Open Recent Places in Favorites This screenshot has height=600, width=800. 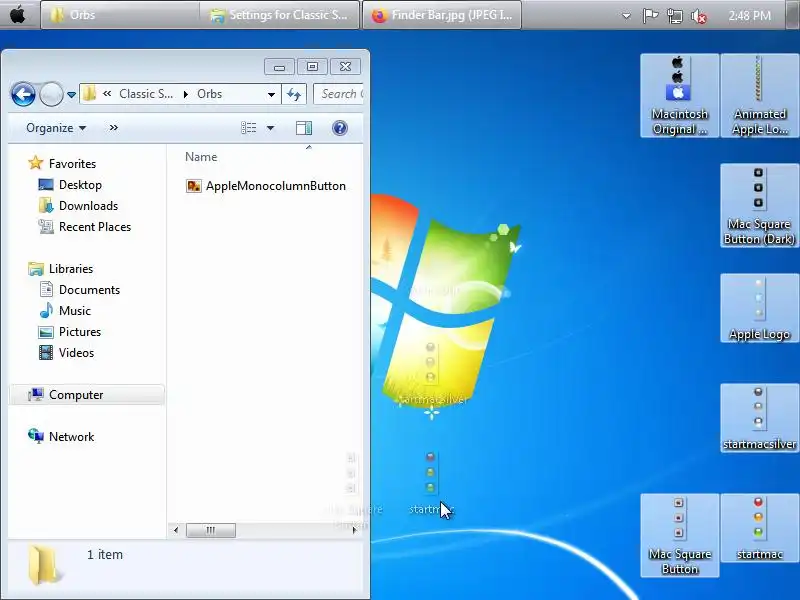pos(95,227)
